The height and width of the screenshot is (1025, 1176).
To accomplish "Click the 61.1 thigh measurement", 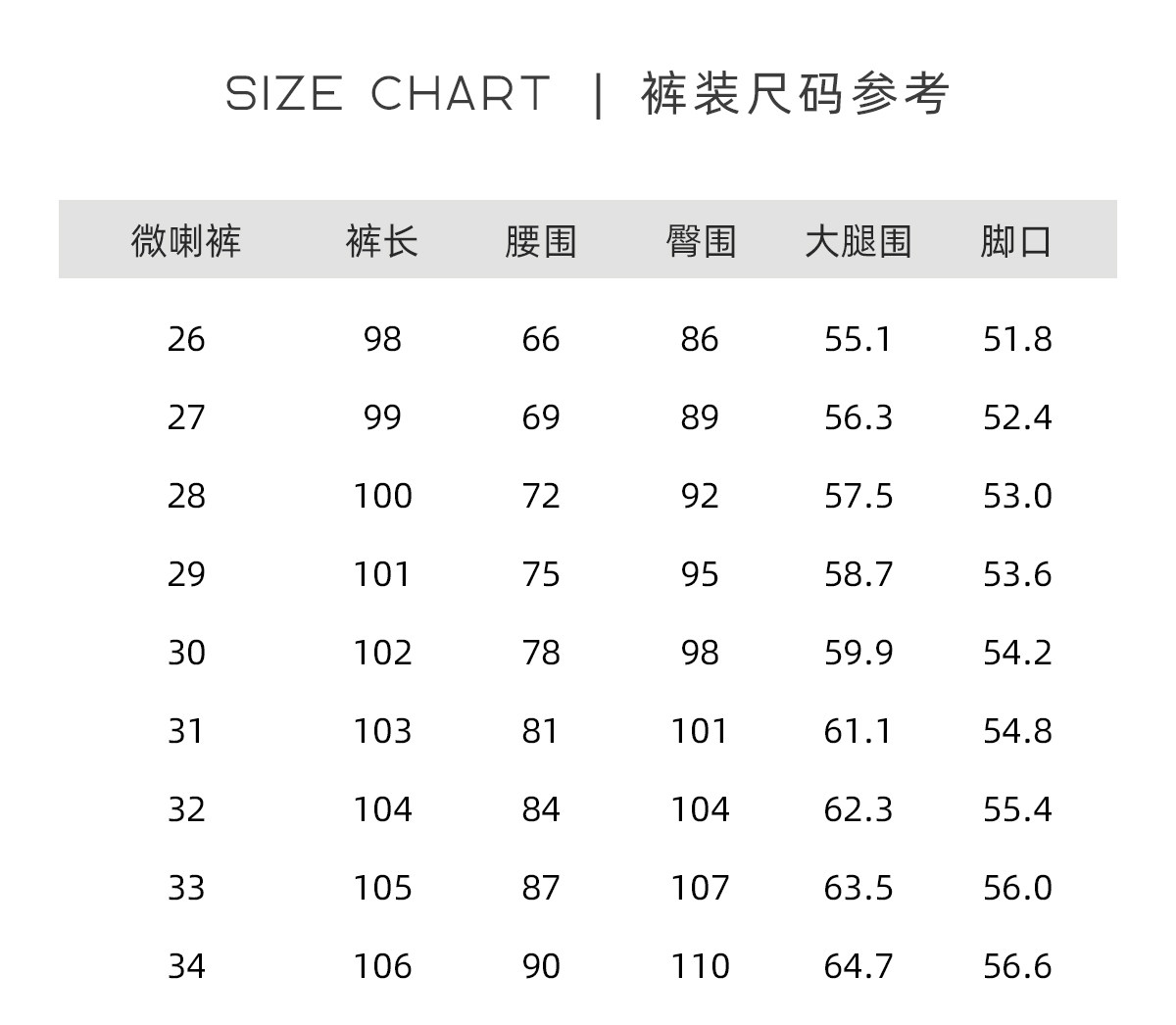I will [858, 731].
